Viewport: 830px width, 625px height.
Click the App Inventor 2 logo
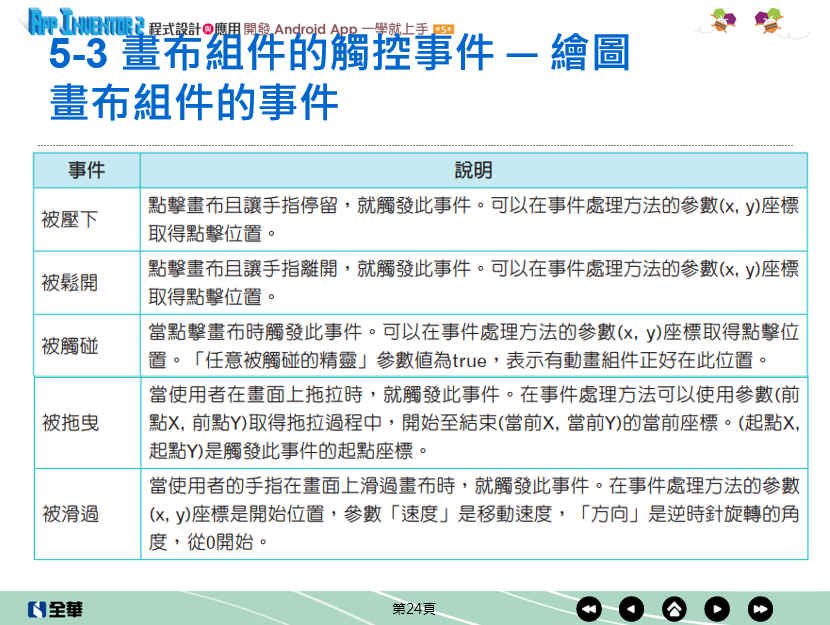pos(86,22)
